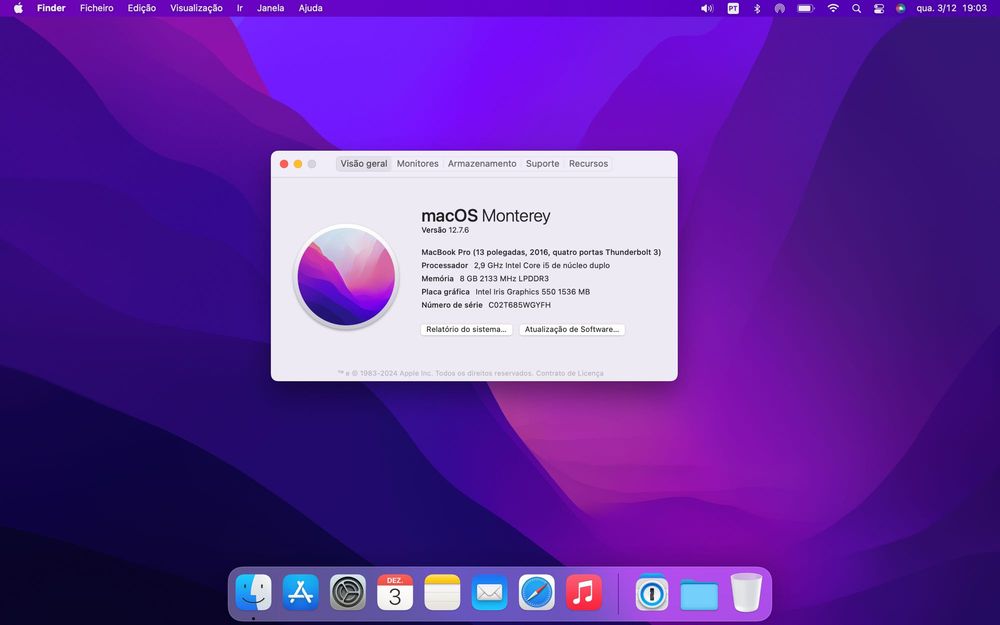Click the MacBook Pro model description line

tap(541, 253)
